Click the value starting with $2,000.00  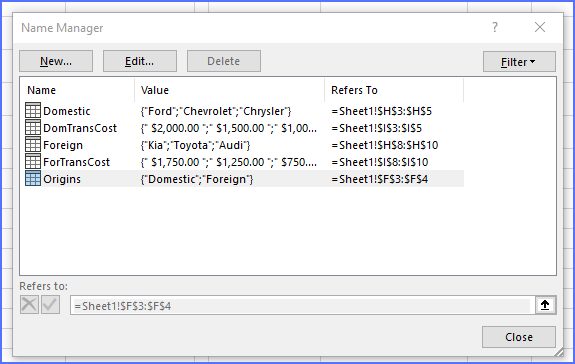tap(229, 128)
